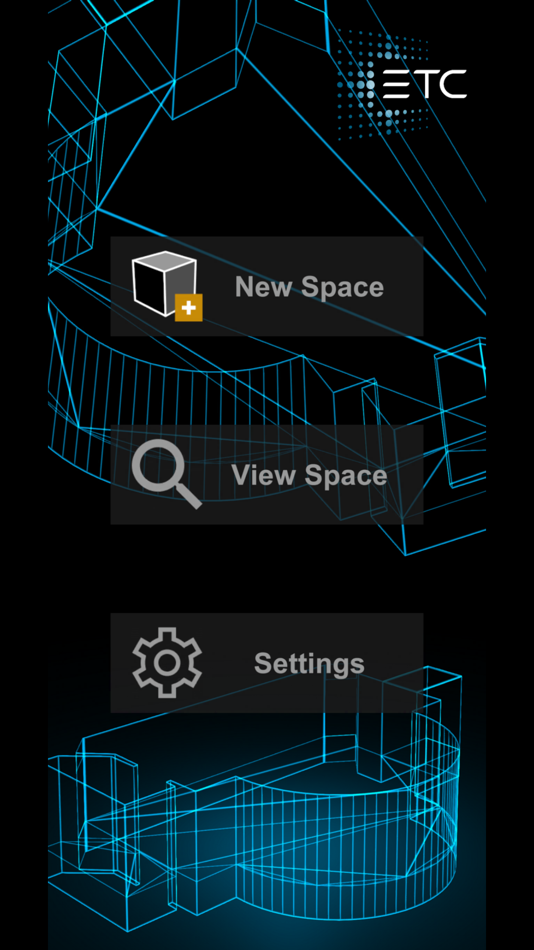Tap the magnifying glass handle

coord(188,496)
